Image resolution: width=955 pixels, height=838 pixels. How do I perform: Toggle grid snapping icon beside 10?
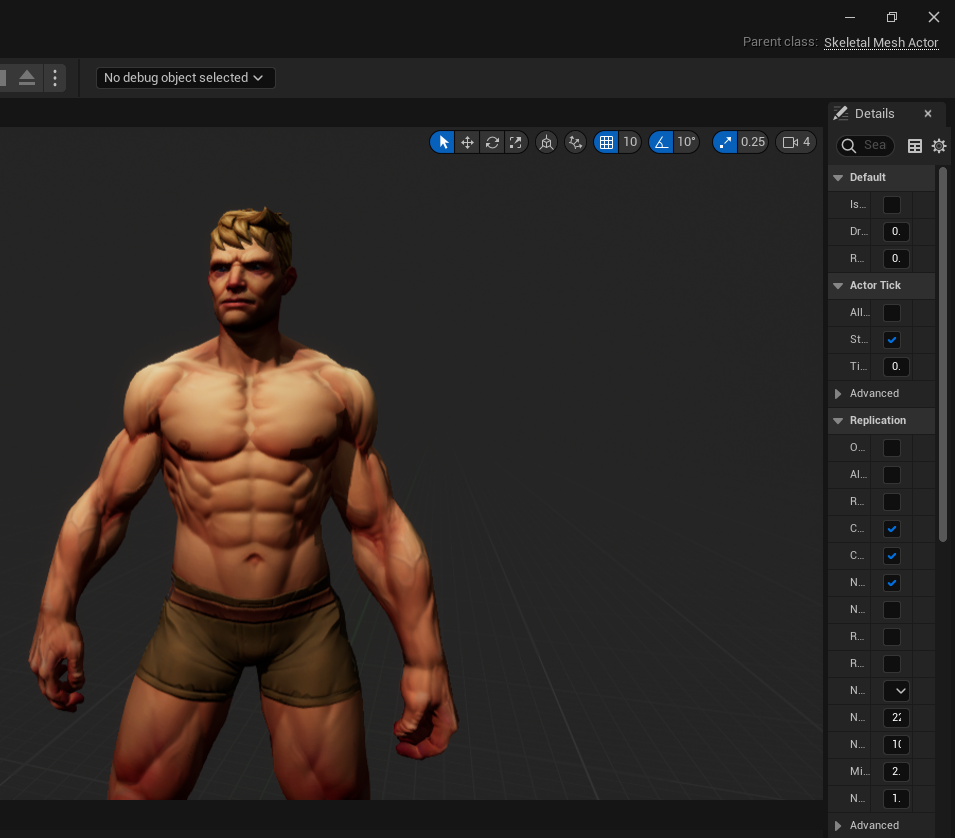pos(606,143)
